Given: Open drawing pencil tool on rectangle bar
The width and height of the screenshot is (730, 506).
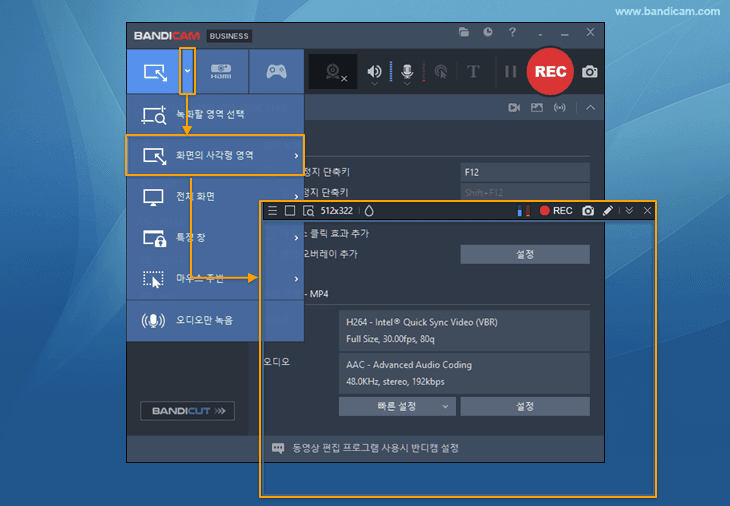Looking at the screenshot, I should [608, 211].
